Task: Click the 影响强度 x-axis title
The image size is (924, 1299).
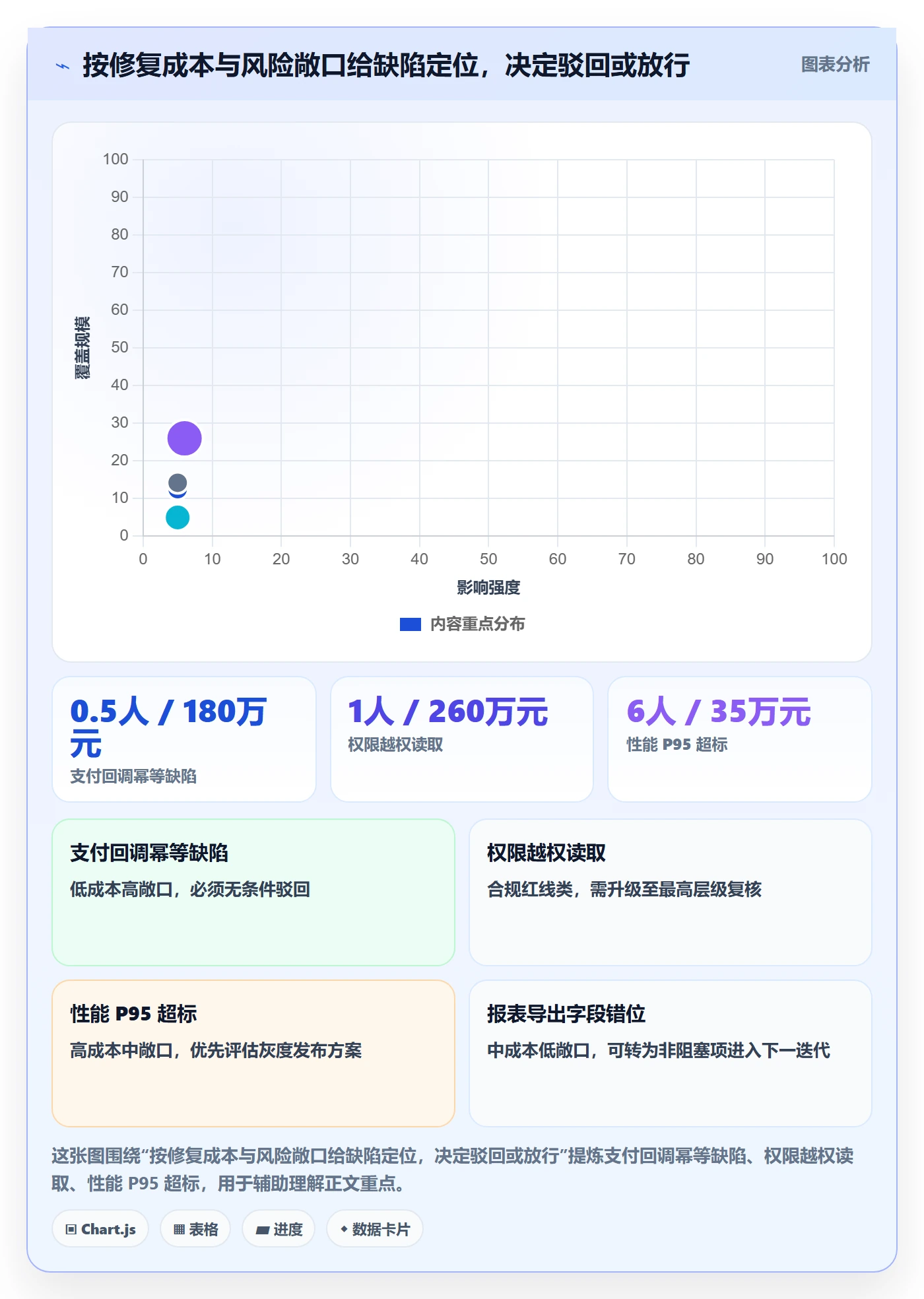Action: (x=488, y=587)
